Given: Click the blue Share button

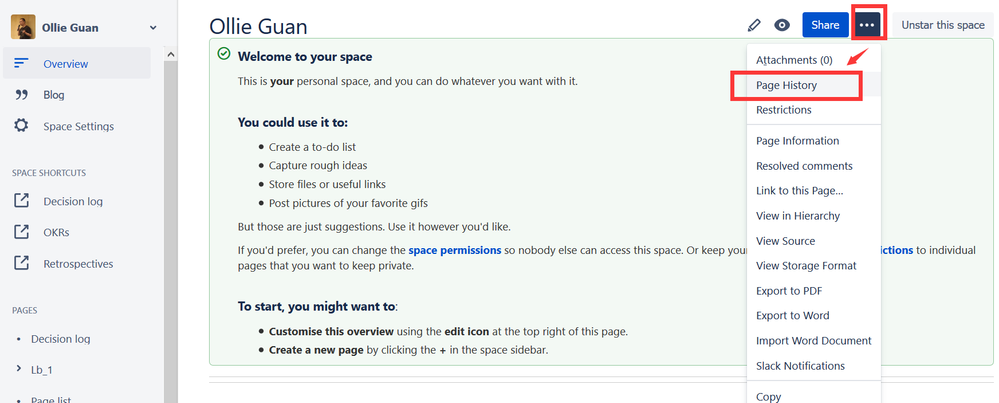Looking at the screenshot, I should [x=825, y=25].
